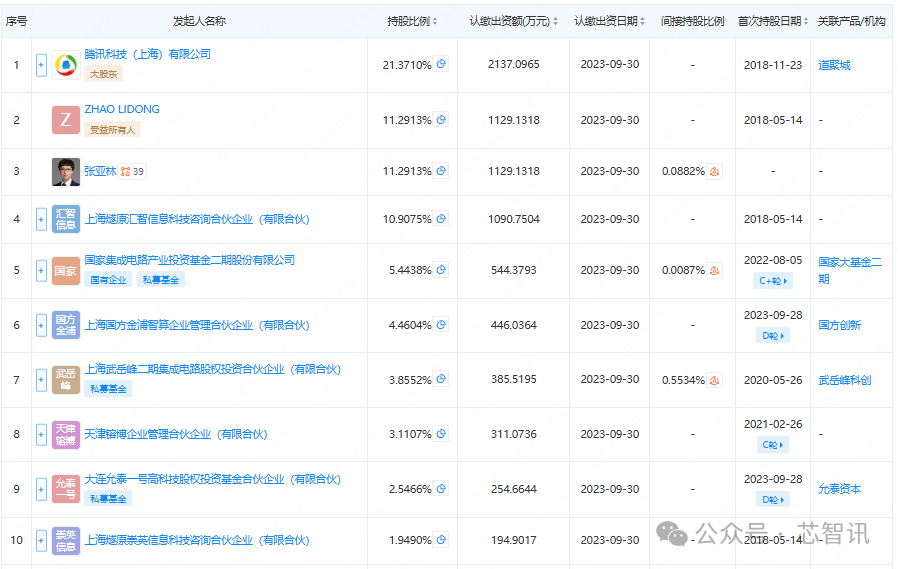Click the relation count badge 39 next to 张亚林

click(133, 171)
